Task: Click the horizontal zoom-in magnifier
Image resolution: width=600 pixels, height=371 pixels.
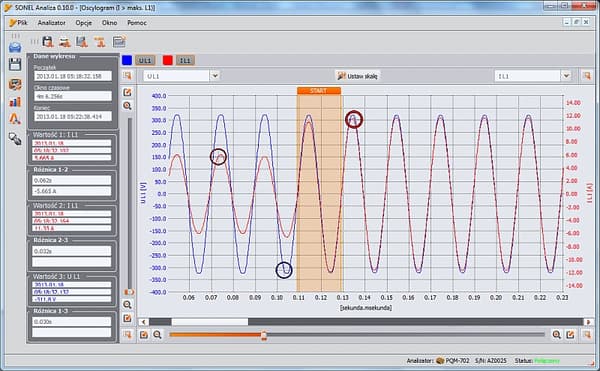Action: click(556, 335)
